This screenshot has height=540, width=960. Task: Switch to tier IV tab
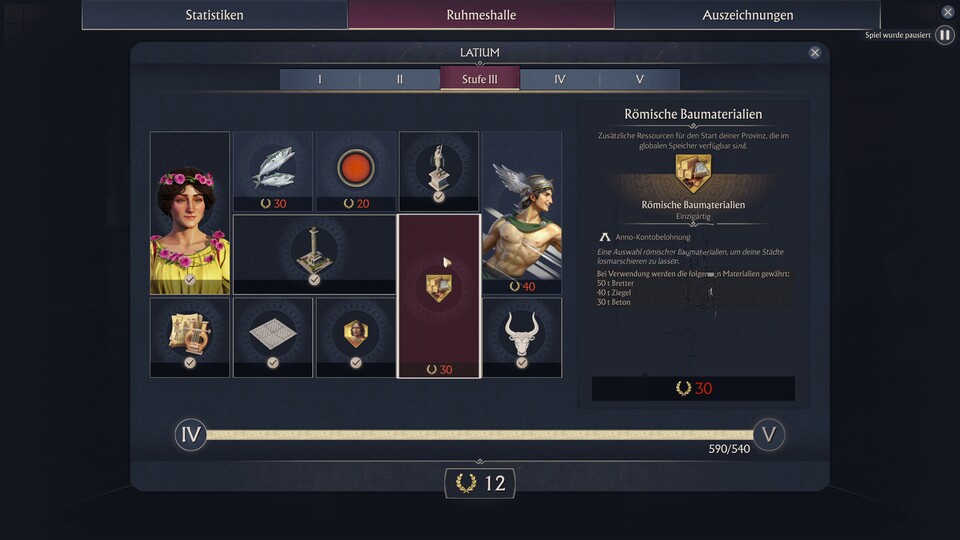(x=560, y=79)
